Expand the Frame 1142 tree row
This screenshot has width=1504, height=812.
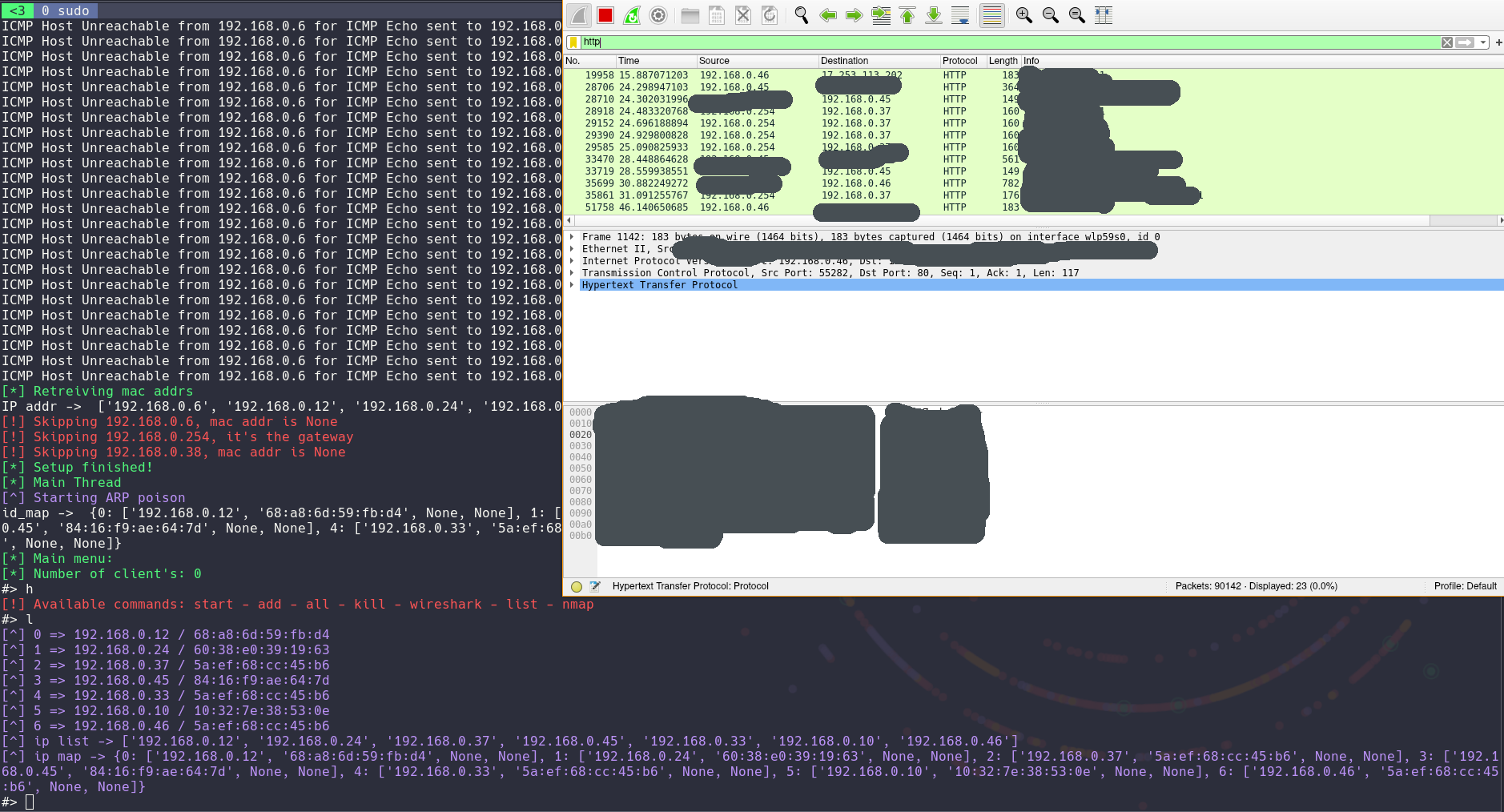pyautogui.click(x=572, y=237)
